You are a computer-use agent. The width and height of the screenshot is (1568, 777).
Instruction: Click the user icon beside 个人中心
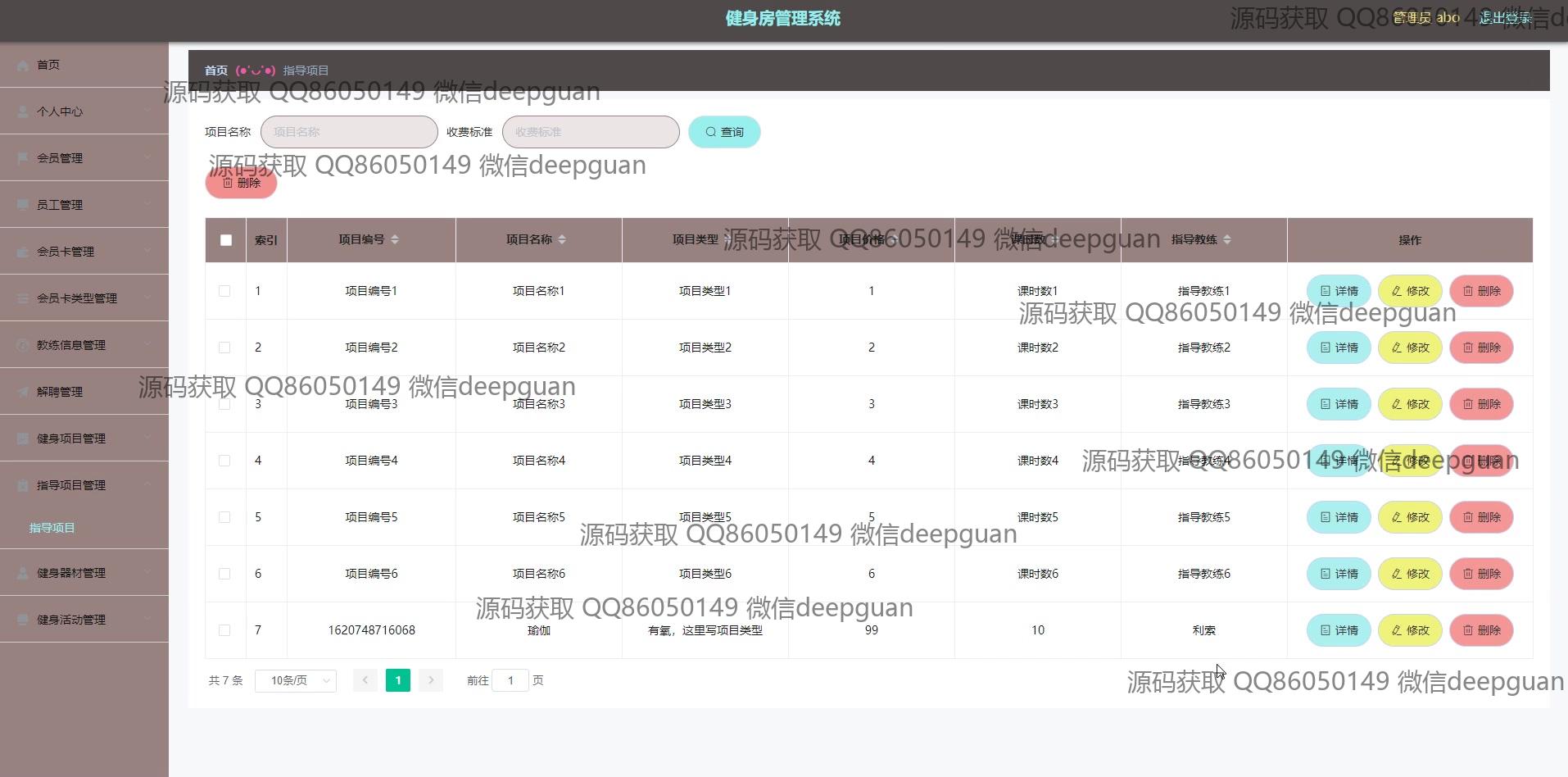coord(23,112)
